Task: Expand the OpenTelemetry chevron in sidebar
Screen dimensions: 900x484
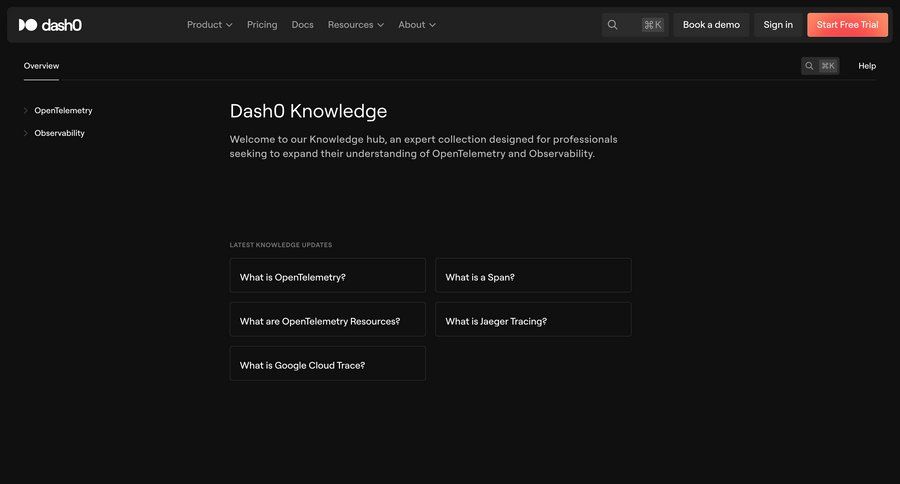Action: coord(26,110)
